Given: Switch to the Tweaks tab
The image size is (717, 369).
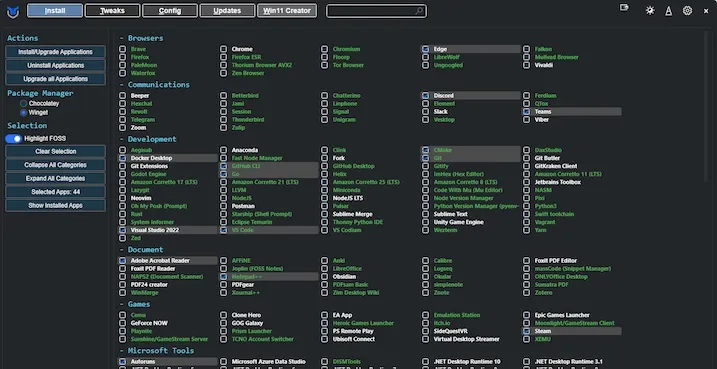Looking at the screenshot, I should pos(112,11).
